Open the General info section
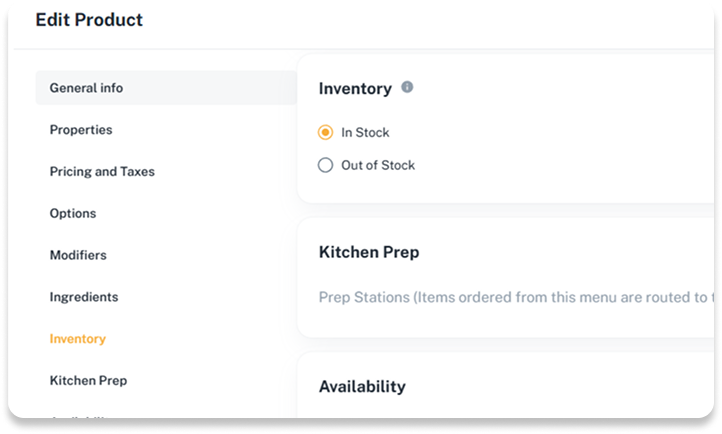The image size is (722, 434). tap(86, 88)
